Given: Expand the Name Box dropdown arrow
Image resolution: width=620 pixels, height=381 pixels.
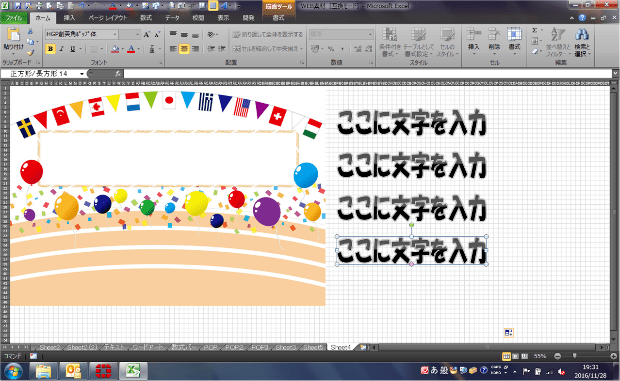Looking at the screenshot, I should [82, 74].
